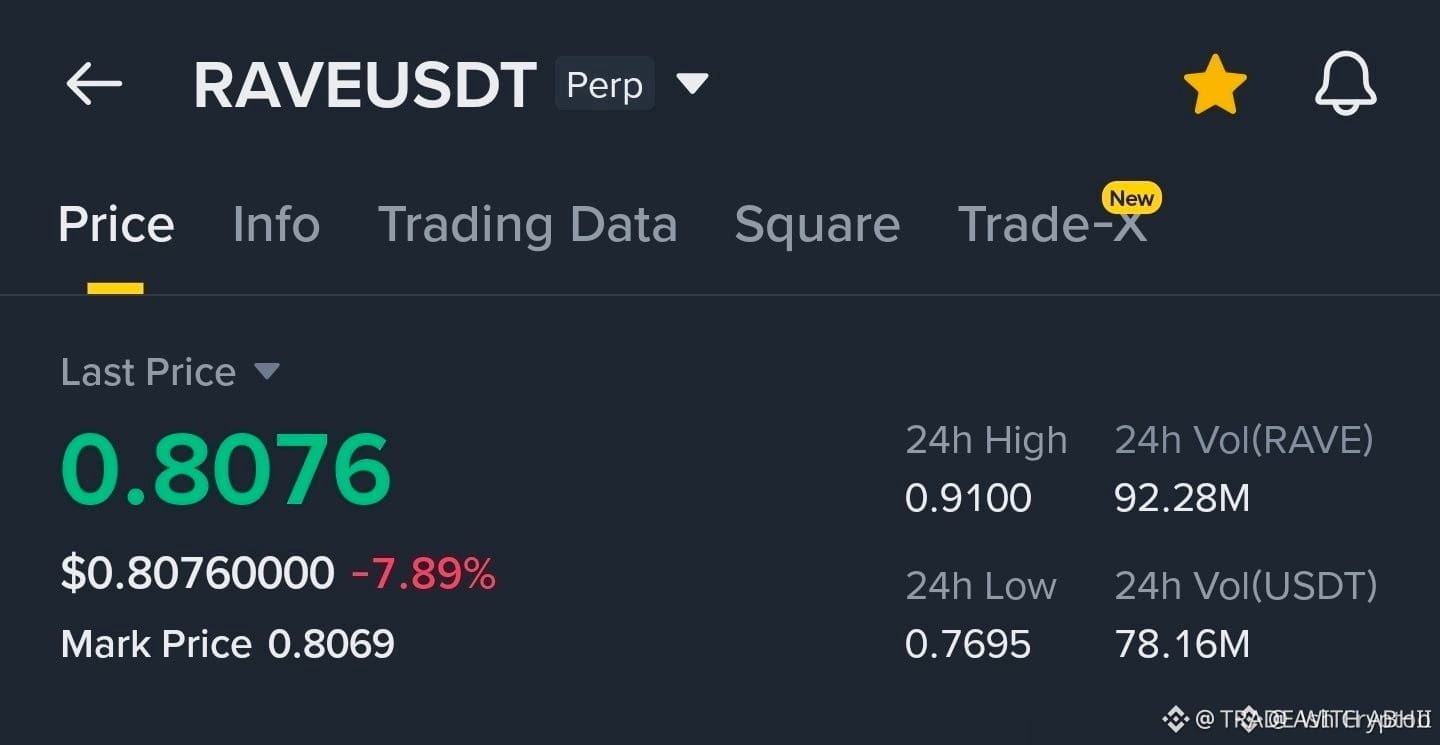Tap the RAVEUSDT symbol title

(365, 85)
